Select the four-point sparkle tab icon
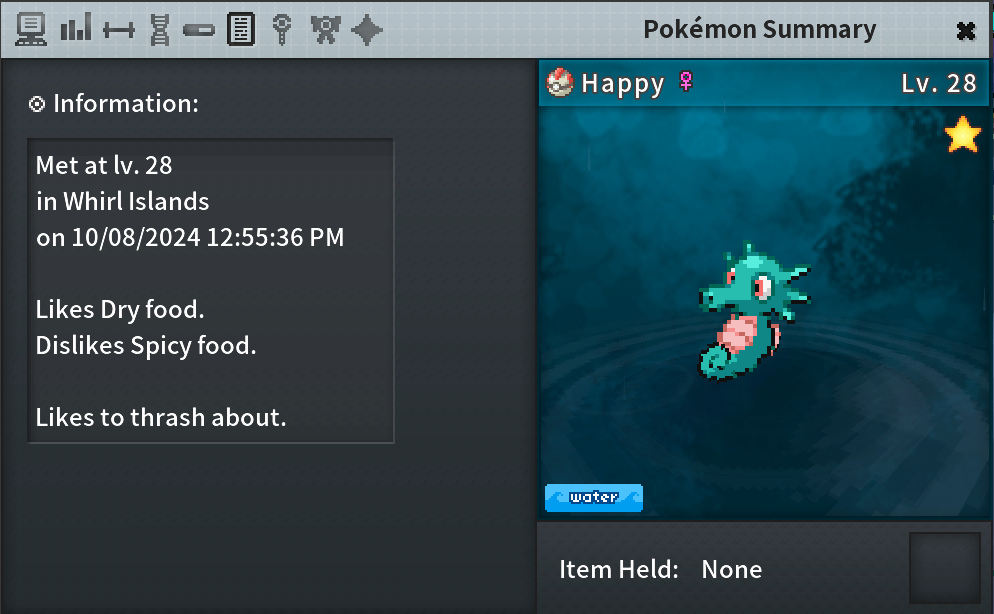The height and width of the screenshot is (614, 994). click(x=367, y=30)
